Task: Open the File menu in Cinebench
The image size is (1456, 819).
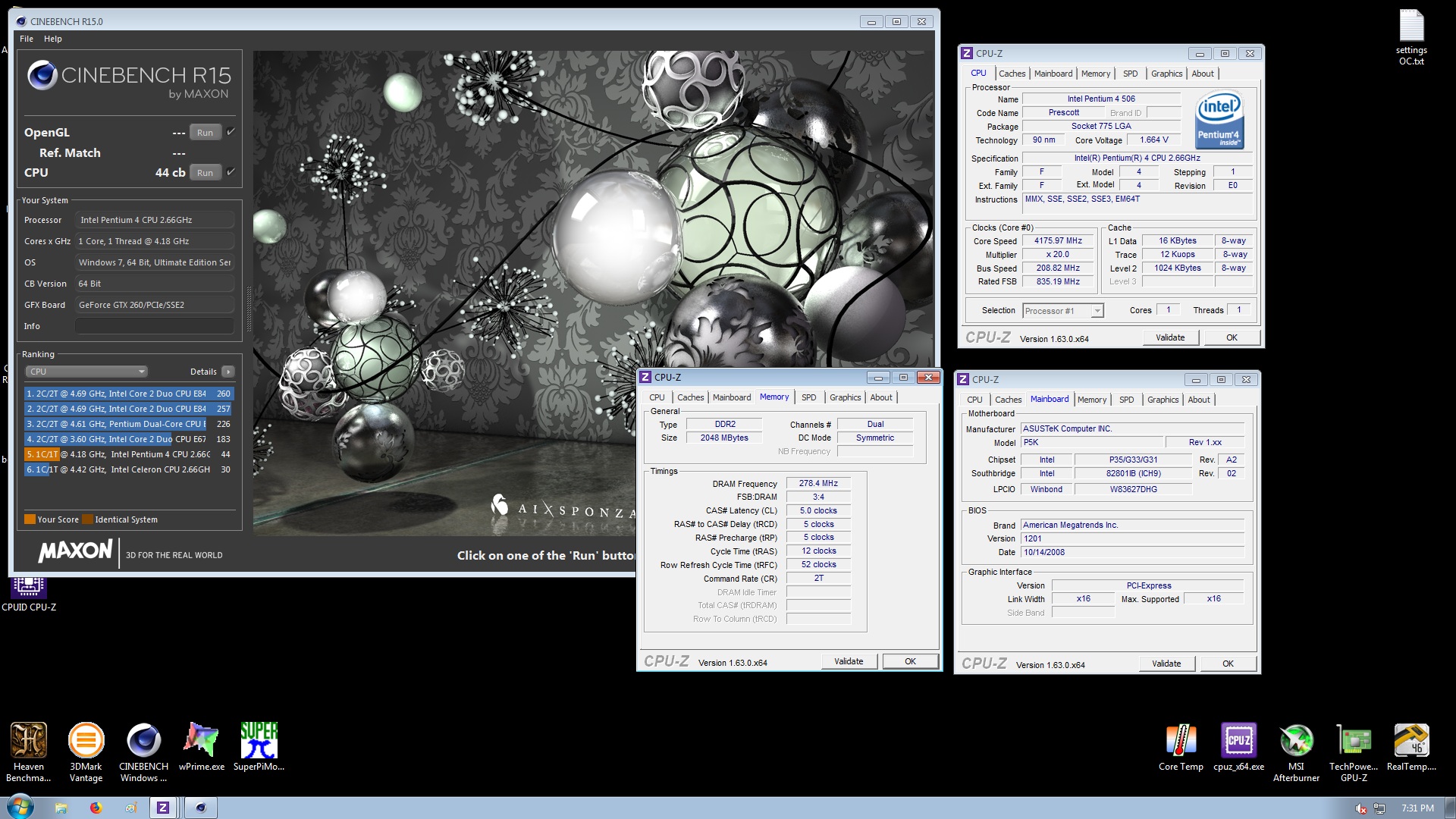Action: pyautogui.click(x=27, y=39)
